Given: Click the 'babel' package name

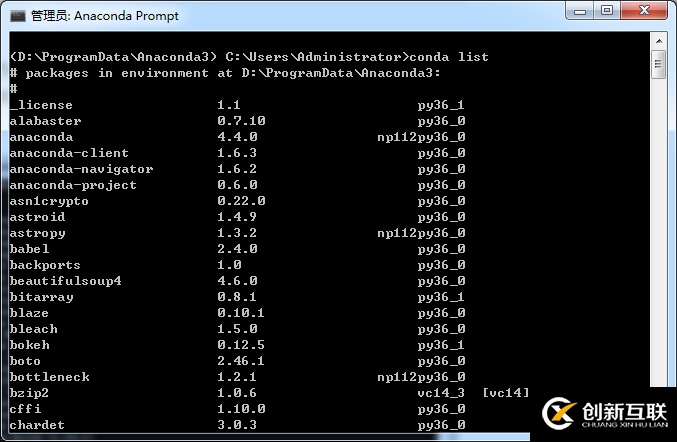Looking at the screenshot, I should (x=29, y=249).
